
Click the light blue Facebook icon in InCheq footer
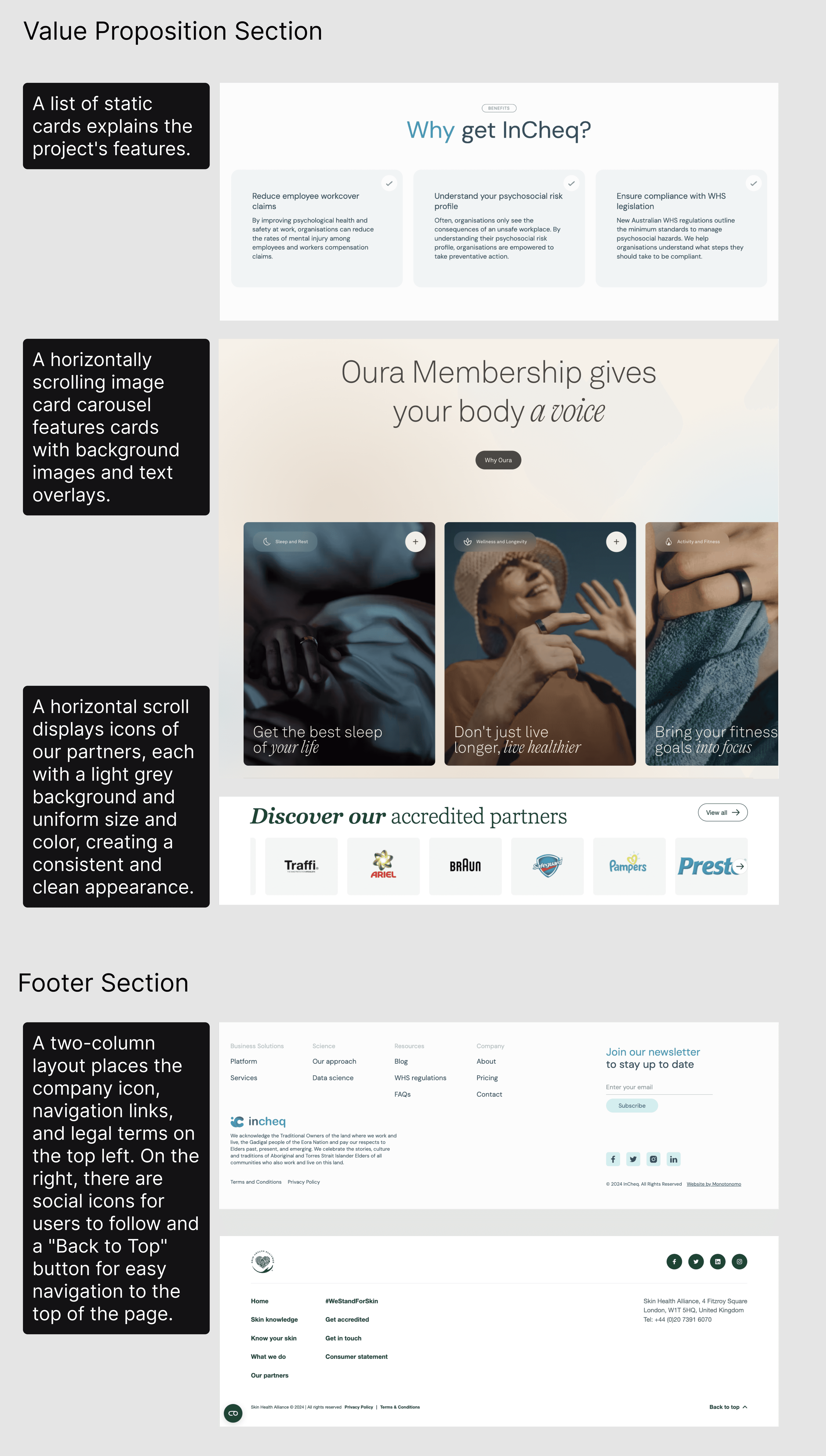click(613, 1159)
